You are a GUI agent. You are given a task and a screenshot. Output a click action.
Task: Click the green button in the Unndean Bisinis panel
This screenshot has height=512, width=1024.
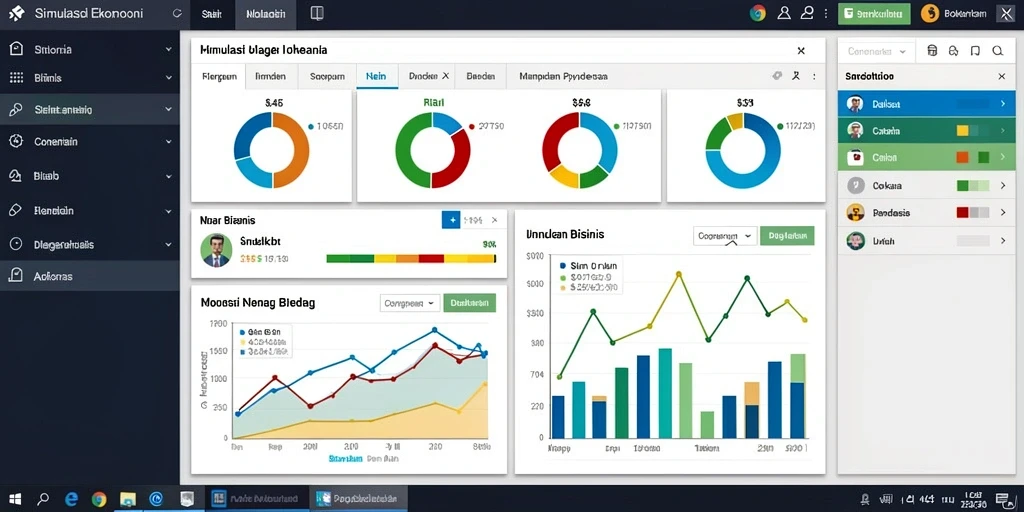click(x=787, y=236)
